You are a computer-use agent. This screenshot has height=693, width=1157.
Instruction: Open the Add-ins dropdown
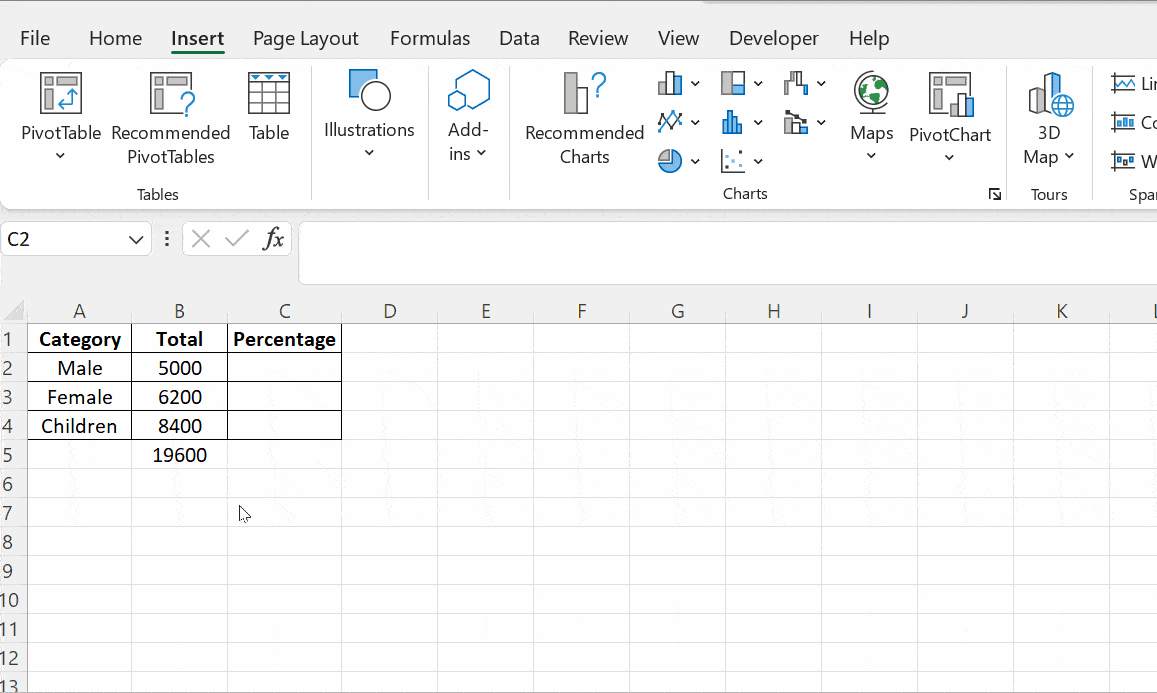tap(468, 153)
